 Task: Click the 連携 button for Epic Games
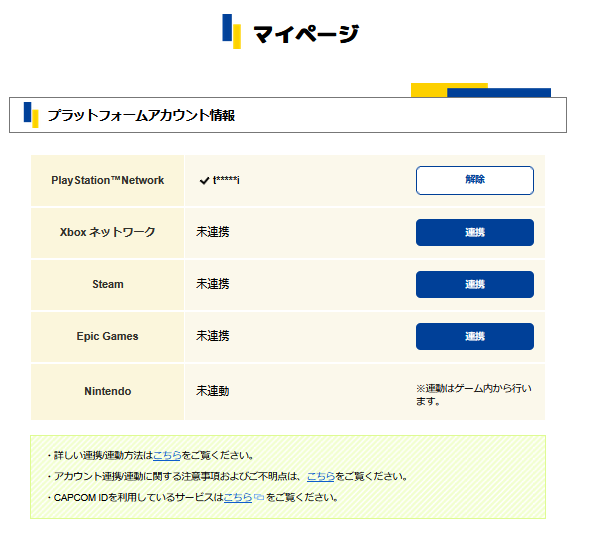474,336
